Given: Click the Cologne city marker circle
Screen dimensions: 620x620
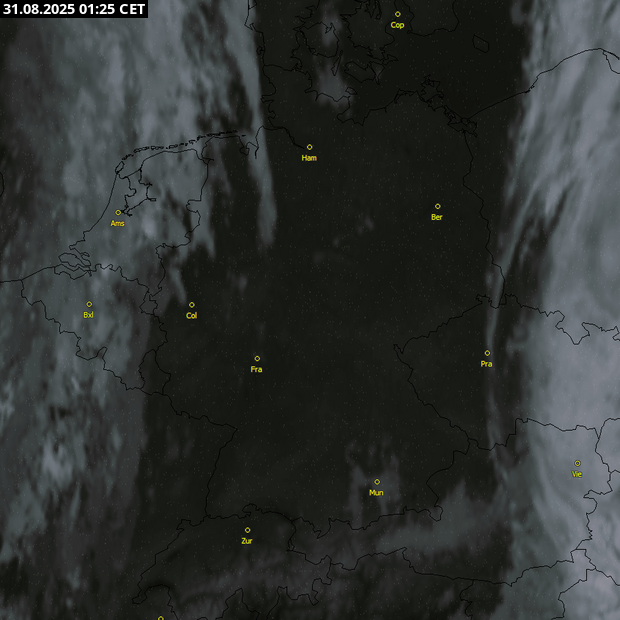Looking at the screenshot, I should (x=192, y=305).
